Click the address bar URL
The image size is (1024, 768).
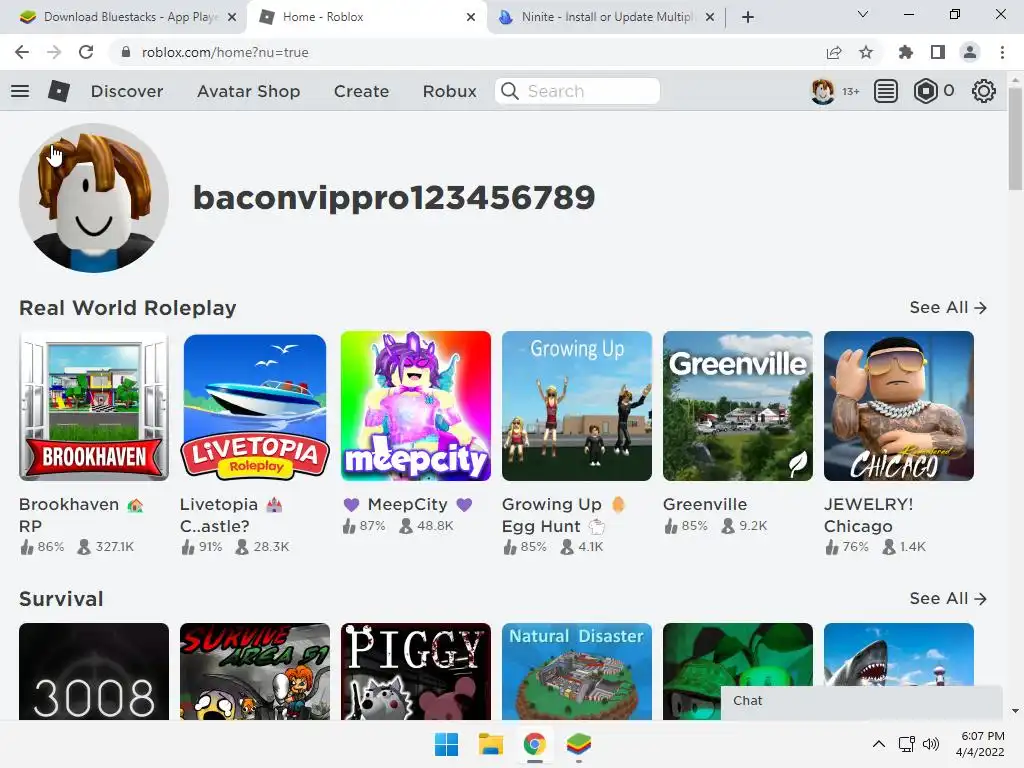point(225,52)
